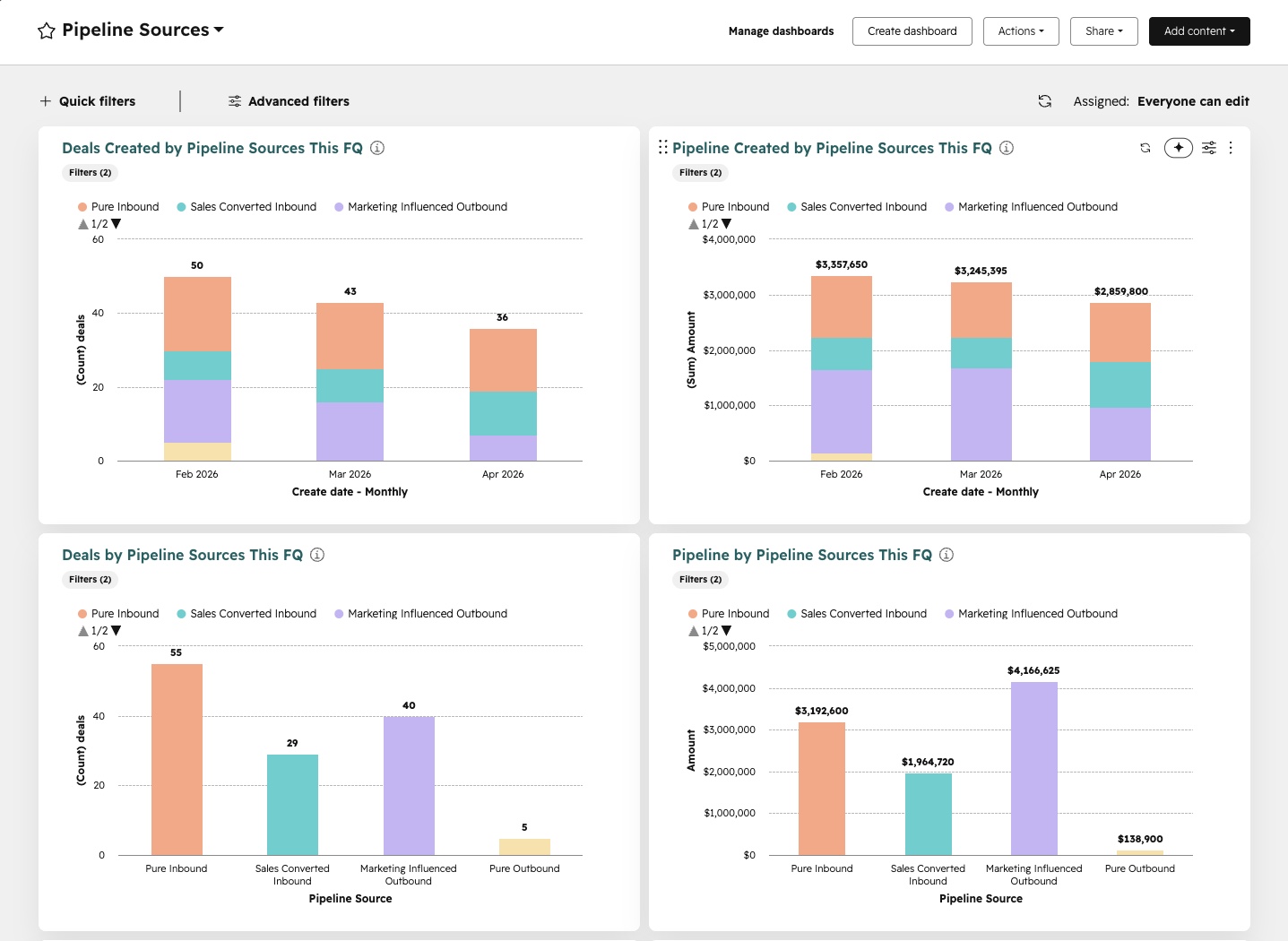This screenshot has width=1288, height=941.
Task: Click the $1,964,720 Sales Converted Inbound bar
Action: pos(929,814)
